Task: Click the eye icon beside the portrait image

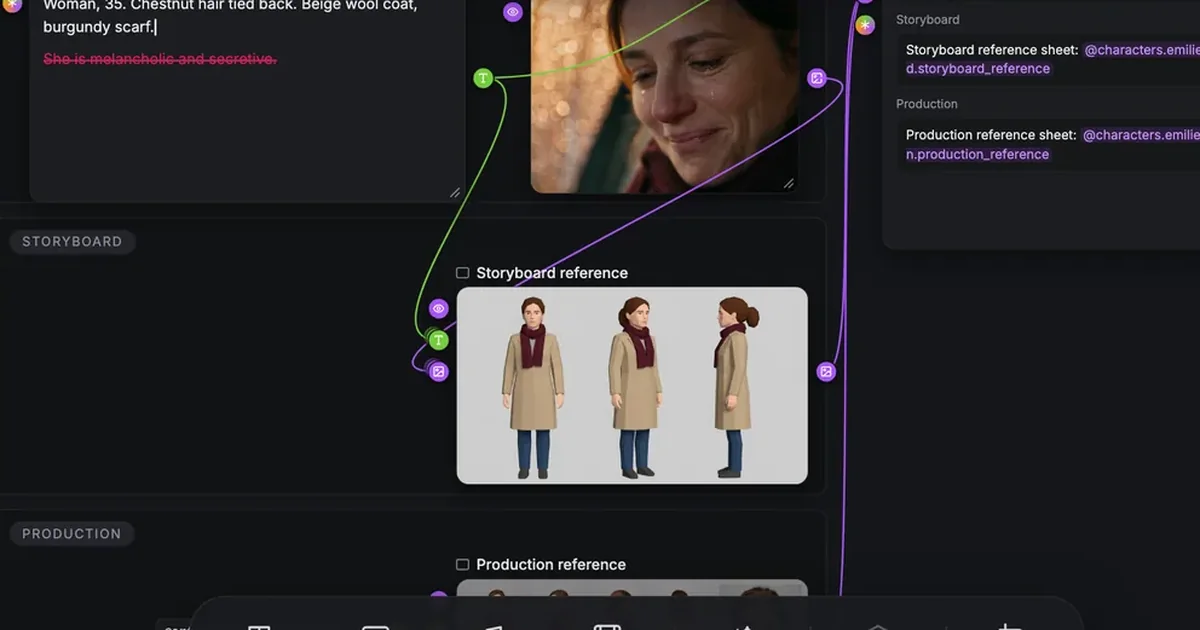Action: pyautogui.click(x=513, y=13)
